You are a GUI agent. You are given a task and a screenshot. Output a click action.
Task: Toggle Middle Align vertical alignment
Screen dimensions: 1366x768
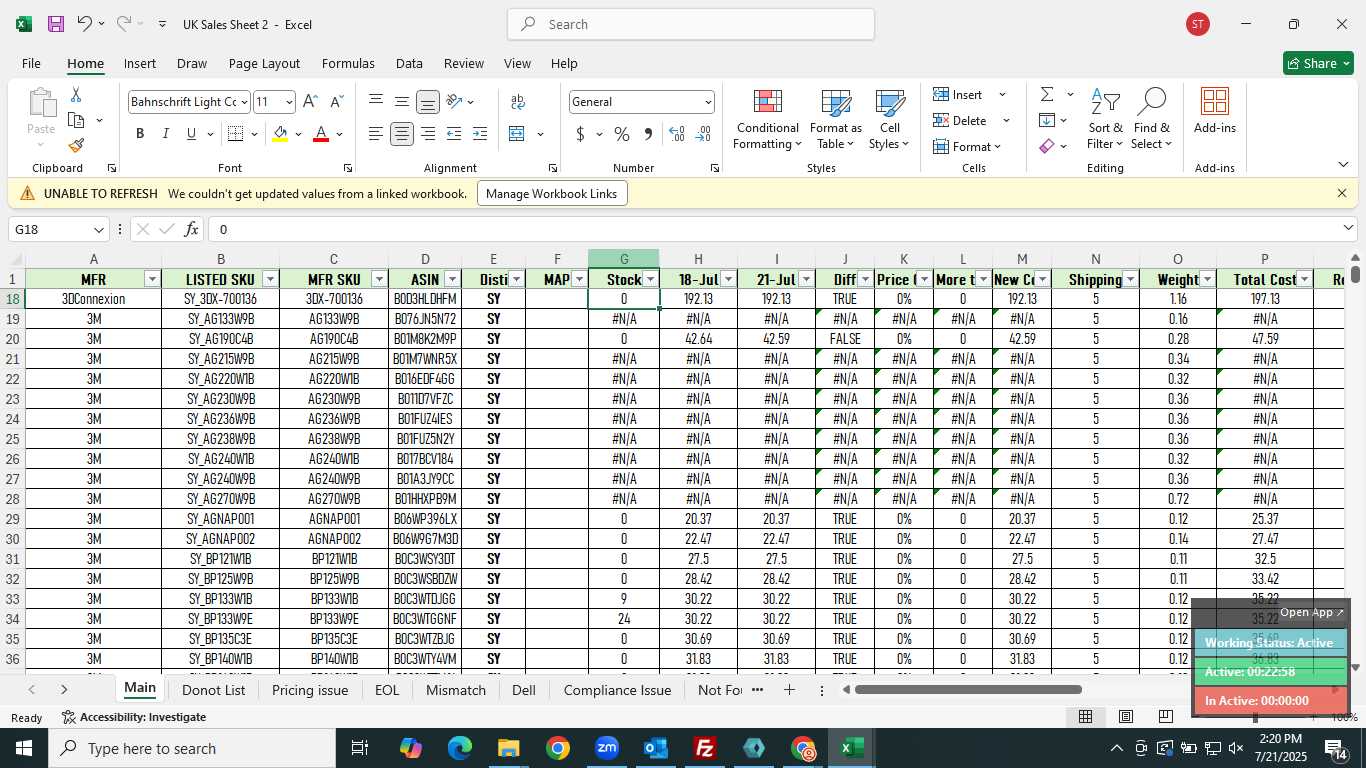pos(402,101)
